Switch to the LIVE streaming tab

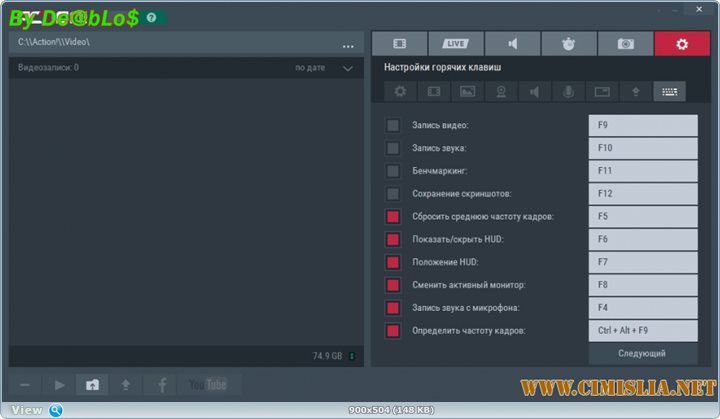[456, 44]
